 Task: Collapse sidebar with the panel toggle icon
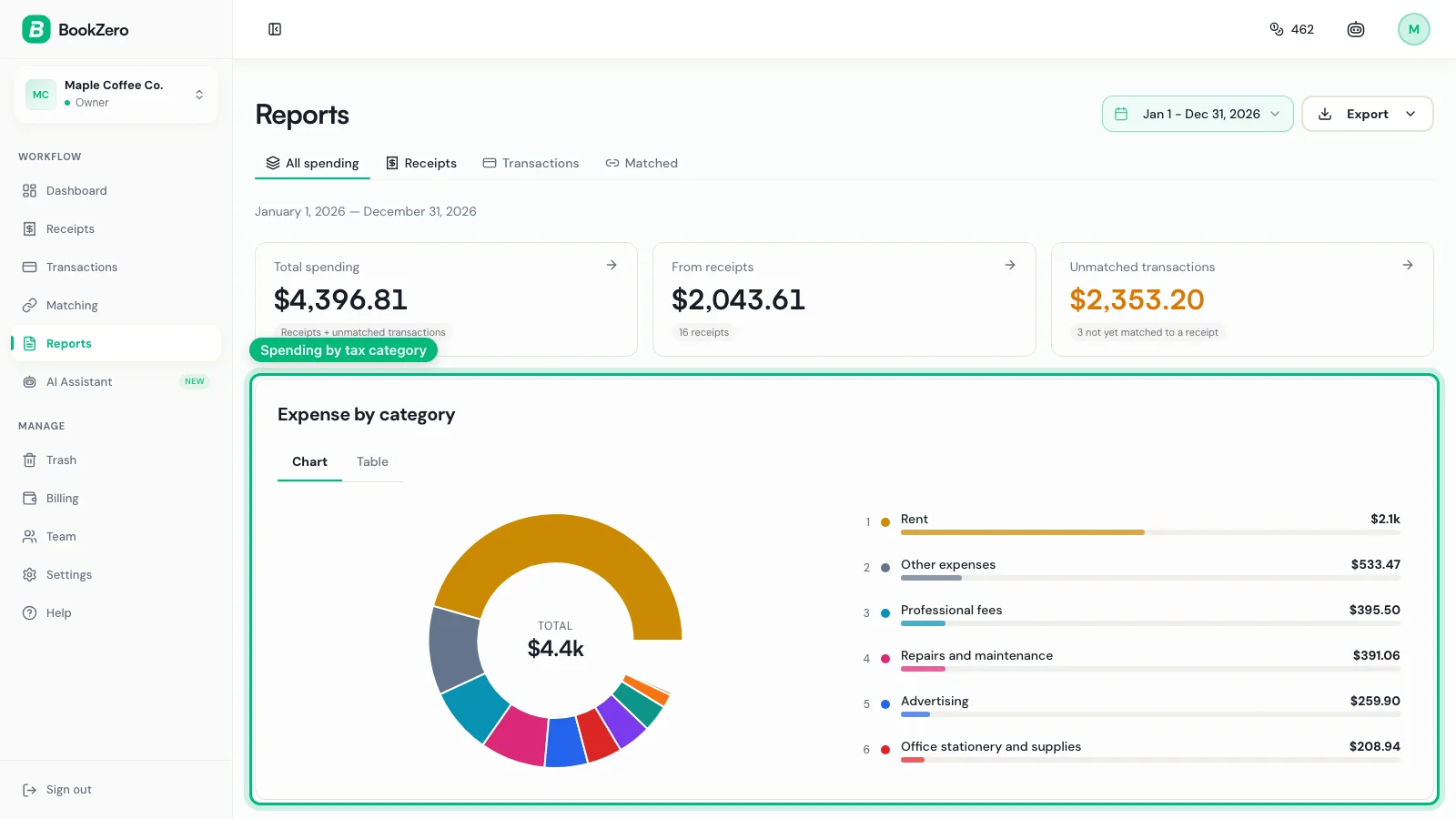point(275,29)
